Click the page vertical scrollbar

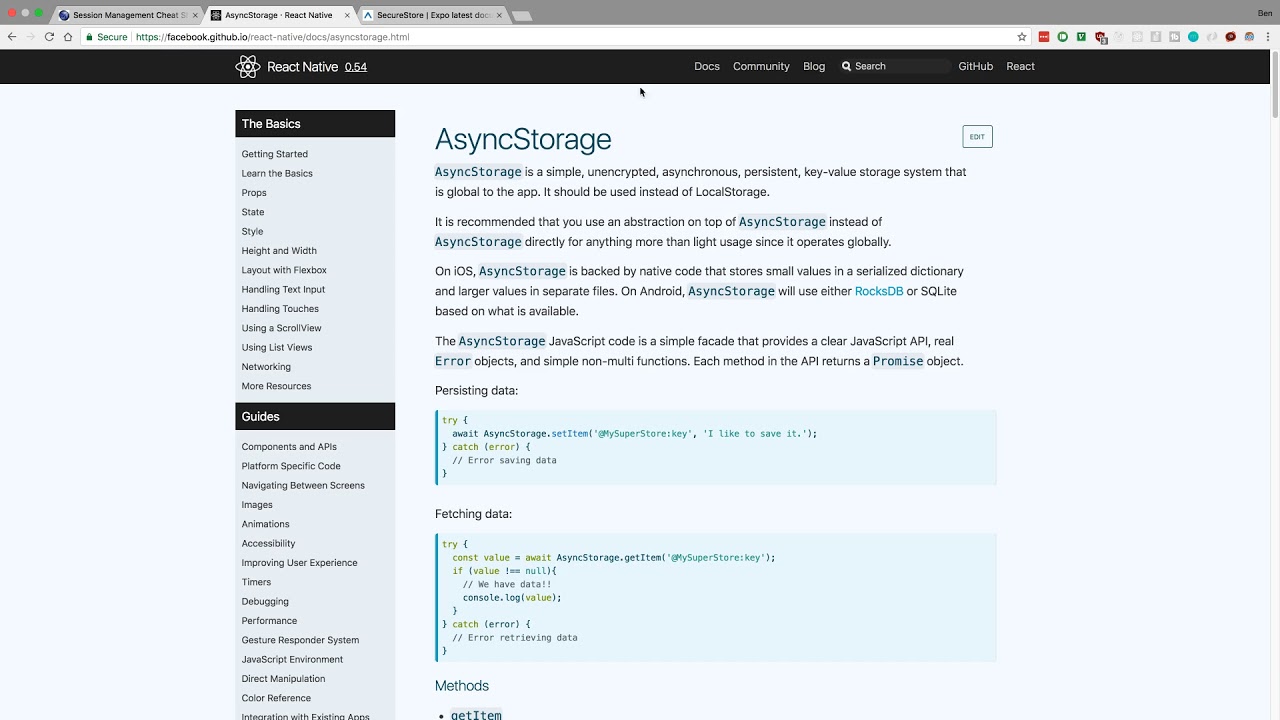tap(1275, 85)
